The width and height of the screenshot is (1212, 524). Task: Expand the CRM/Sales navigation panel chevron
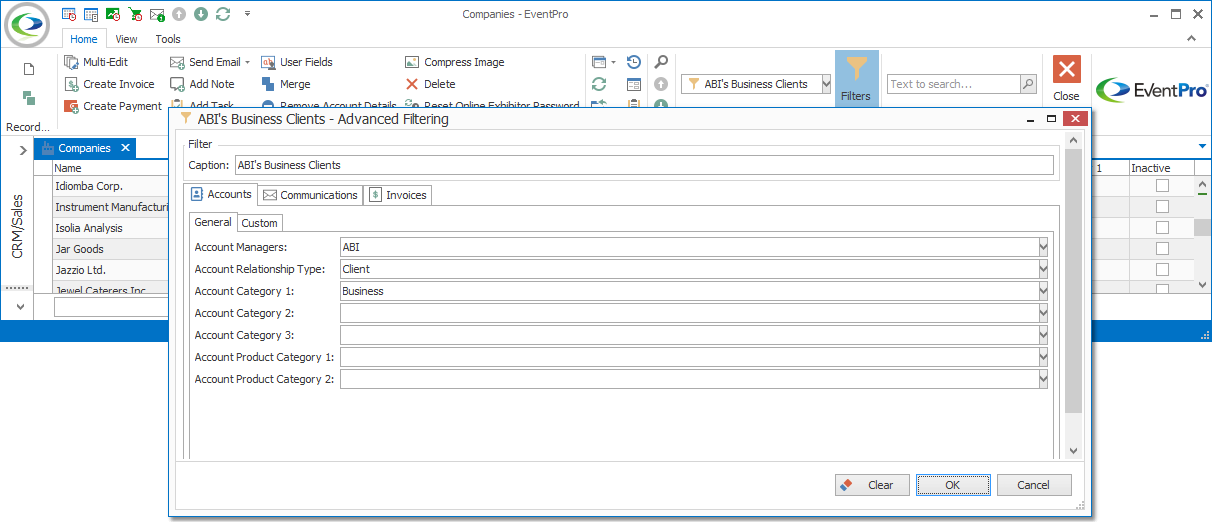click(x=22, y=150)
